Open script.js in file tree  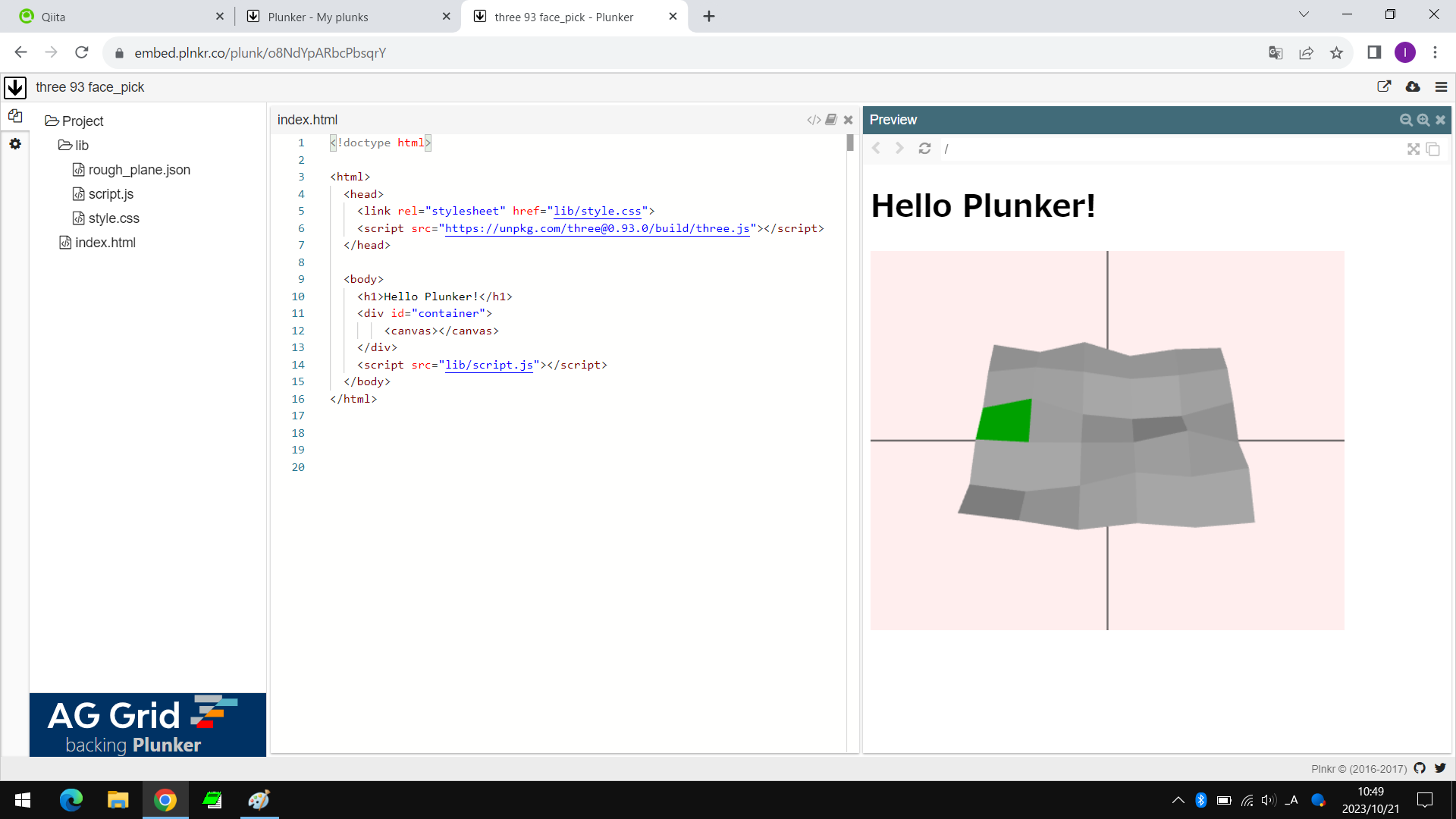(111, 194)
